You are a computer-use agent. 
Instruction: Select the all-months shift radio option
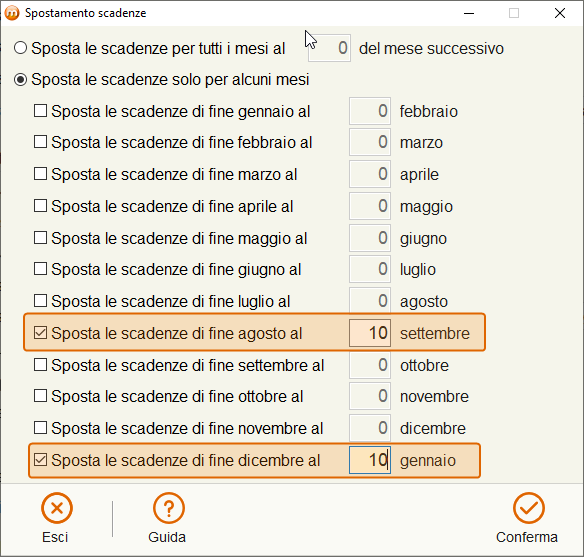(x=20, y=48)
